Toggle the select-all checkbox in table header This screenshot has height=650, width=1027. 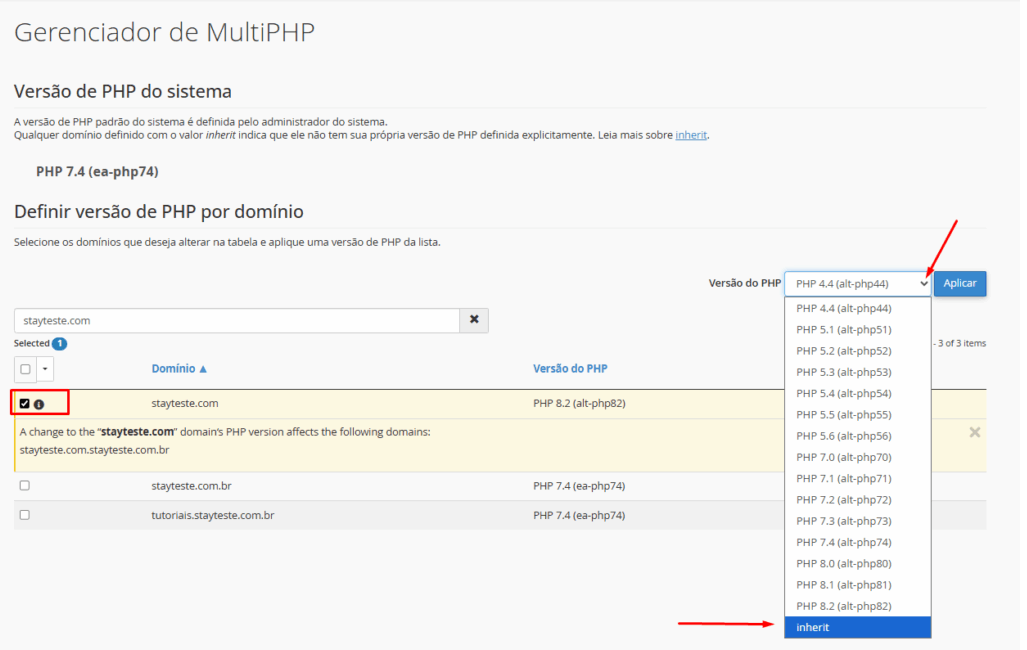[26, 369]
